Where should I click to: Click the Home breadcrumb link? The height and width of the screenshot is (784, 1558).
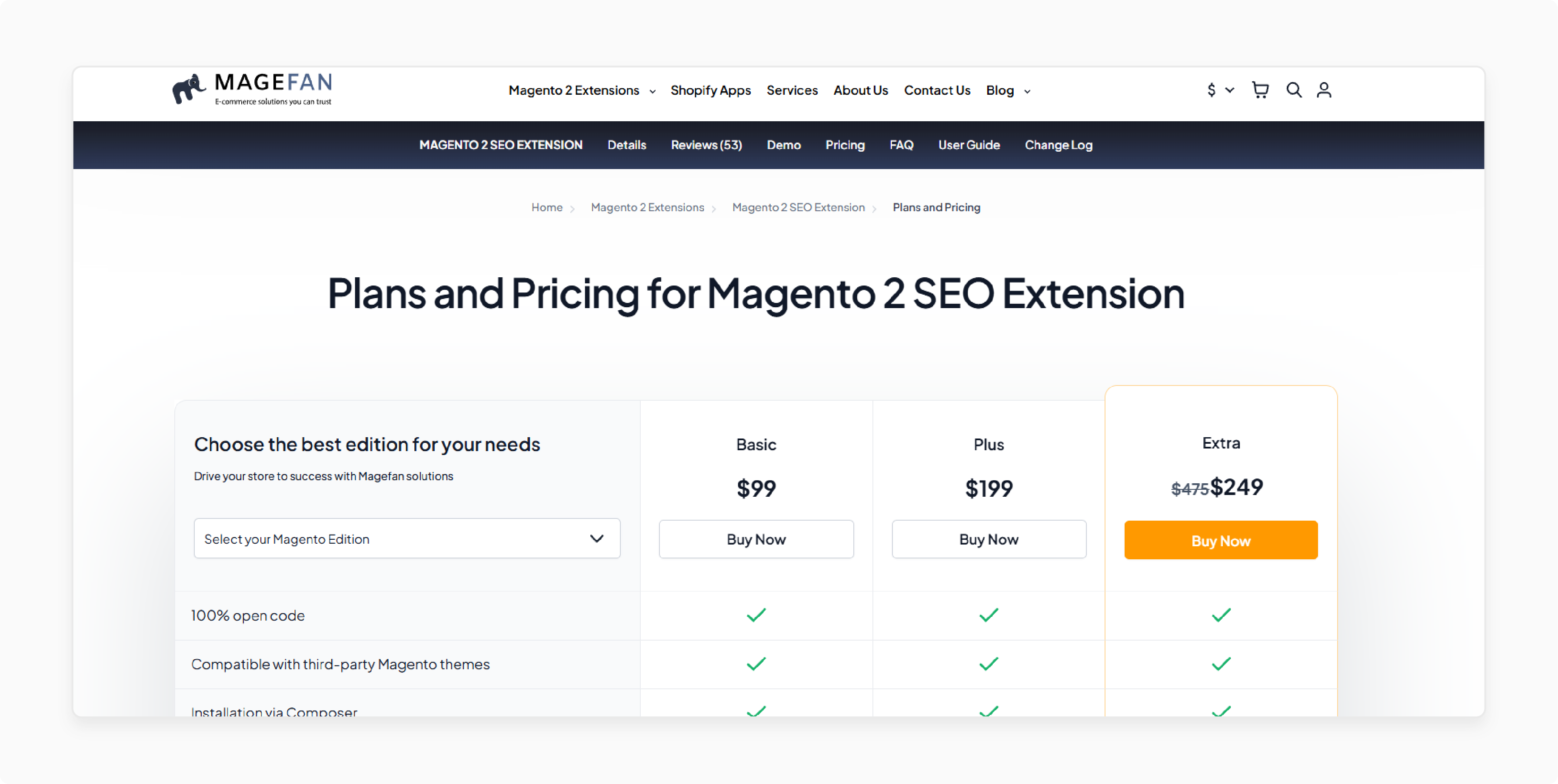[547, 207]
